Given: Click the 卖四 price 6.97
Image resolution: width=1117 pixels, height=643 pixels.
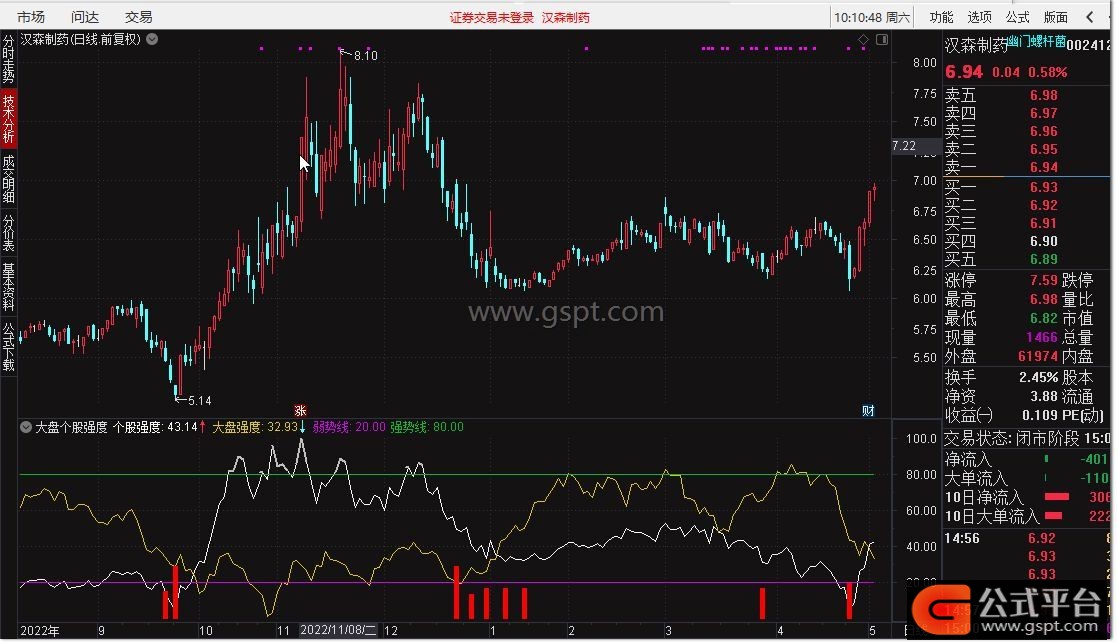Looking at the screenshot, I should click(1044, 113).
